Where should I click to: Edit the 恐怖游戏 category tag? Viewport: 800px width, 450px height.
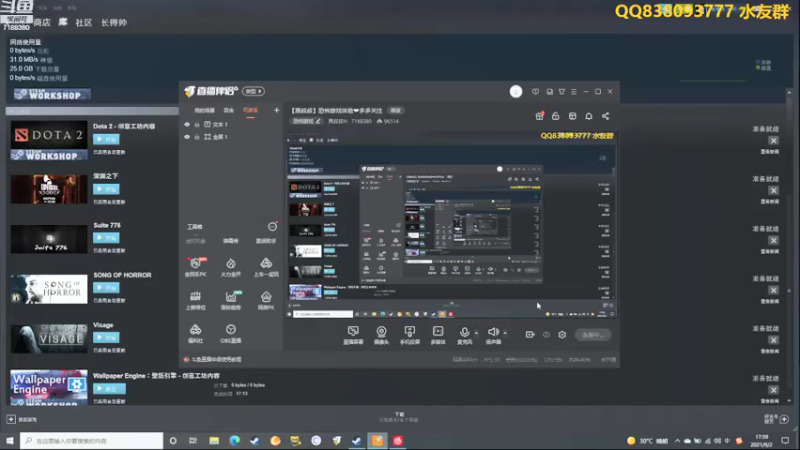coord(307,121)
